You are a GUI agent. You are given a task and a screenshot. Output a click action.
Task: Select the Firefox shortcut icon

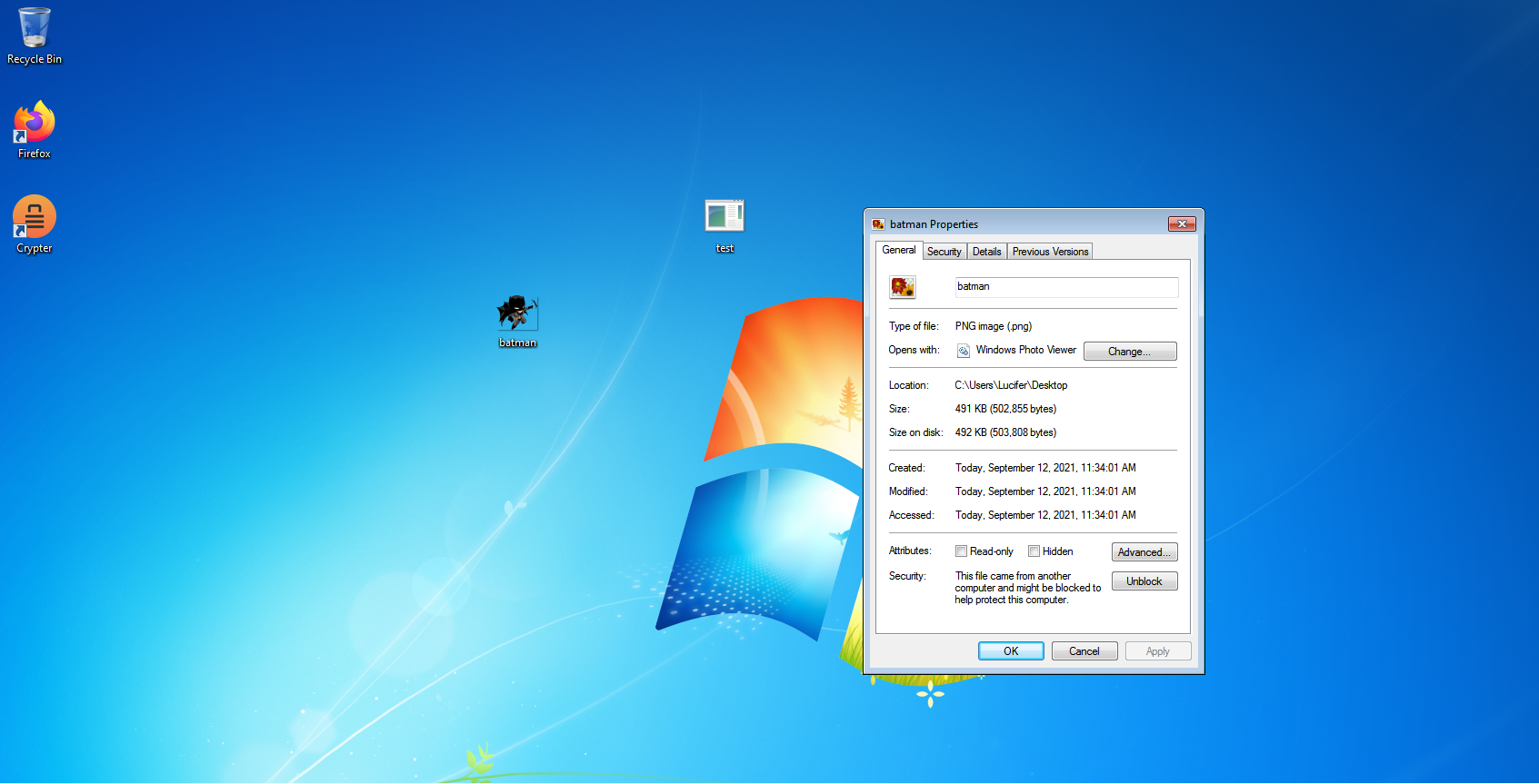(x=35, y=123)
